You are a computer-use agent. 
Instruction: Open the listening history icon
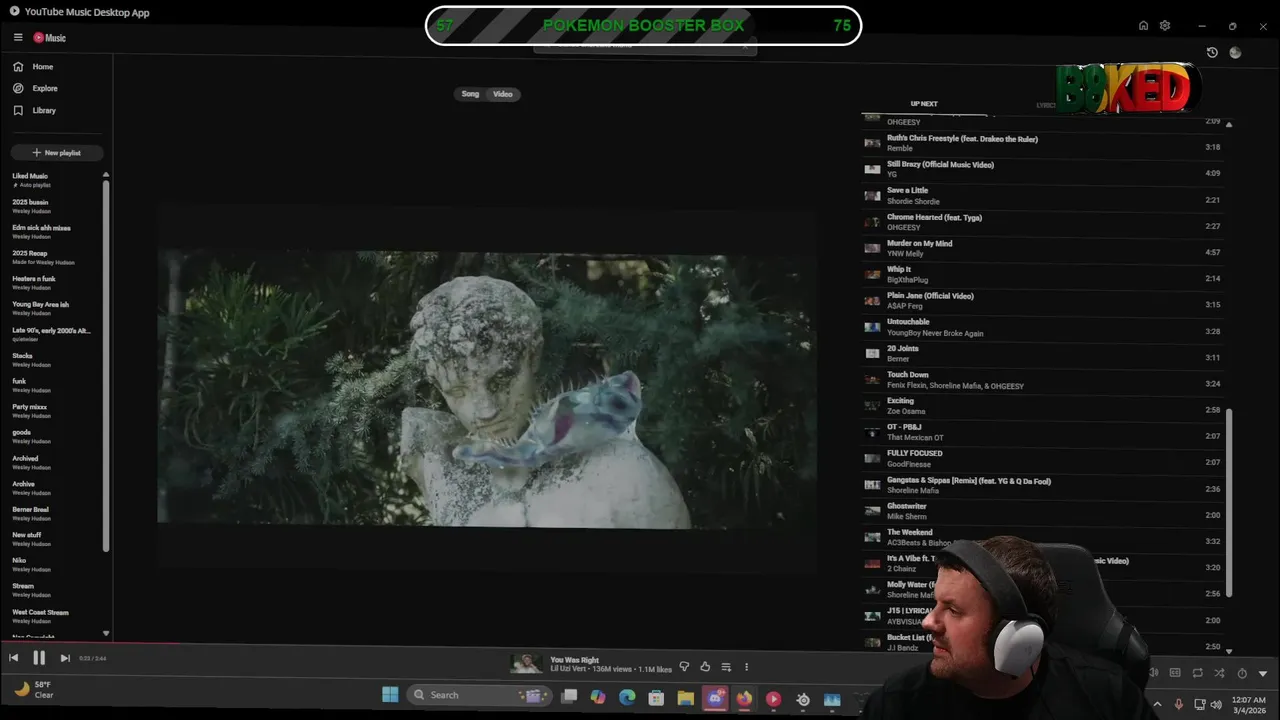pos(1212,53)
